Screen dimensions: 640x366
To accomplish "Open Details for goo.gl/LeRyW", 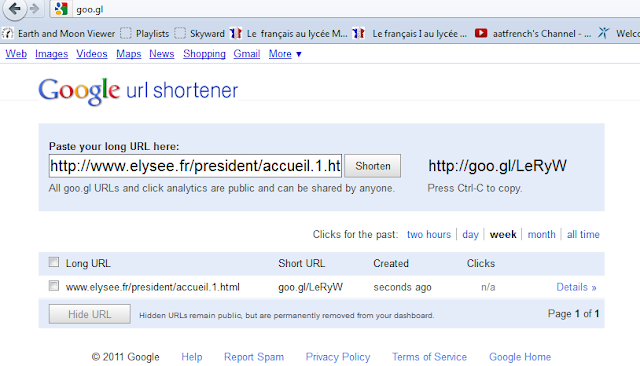I will (576, 287).
